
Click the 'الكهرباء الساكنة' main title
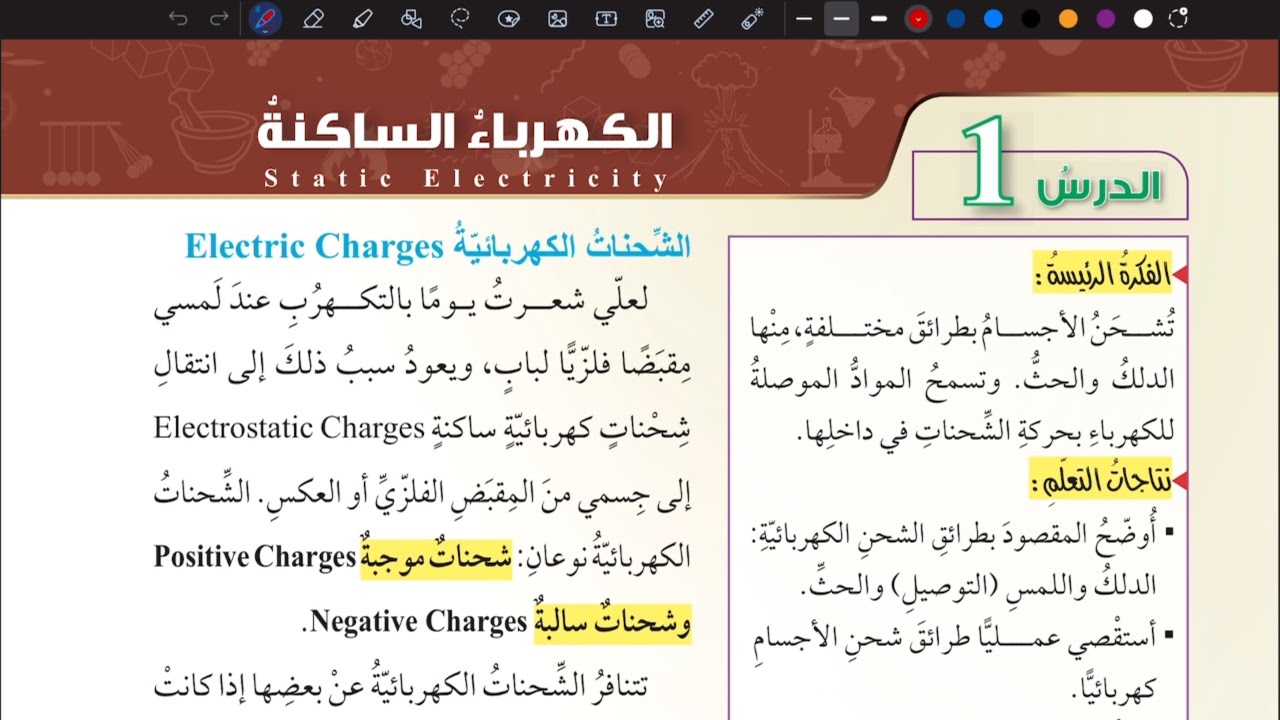pyautogui.click(x=466, y=129)
